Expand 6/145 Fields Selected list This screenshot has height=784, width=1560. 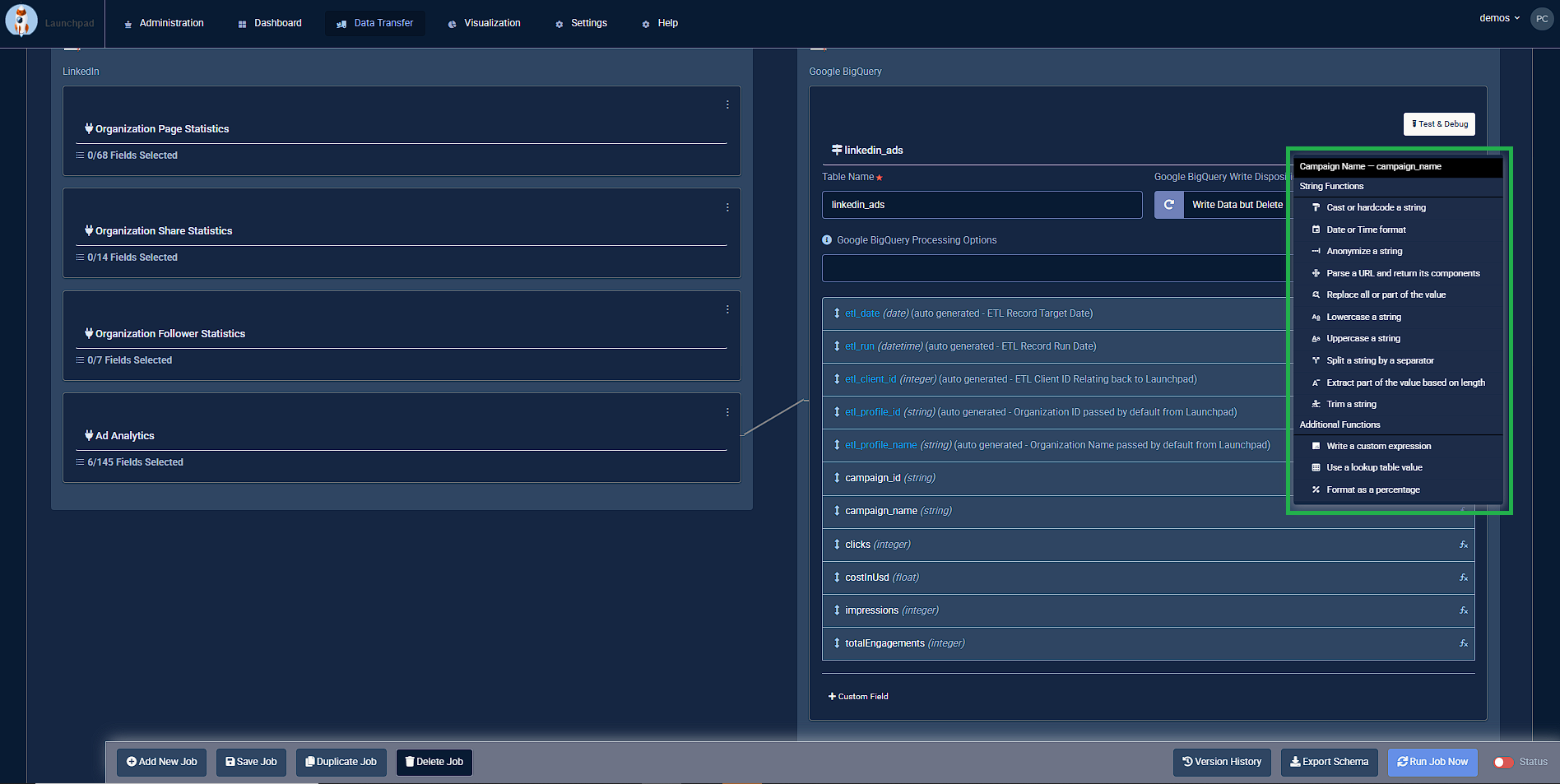click(x=130, y=462)
